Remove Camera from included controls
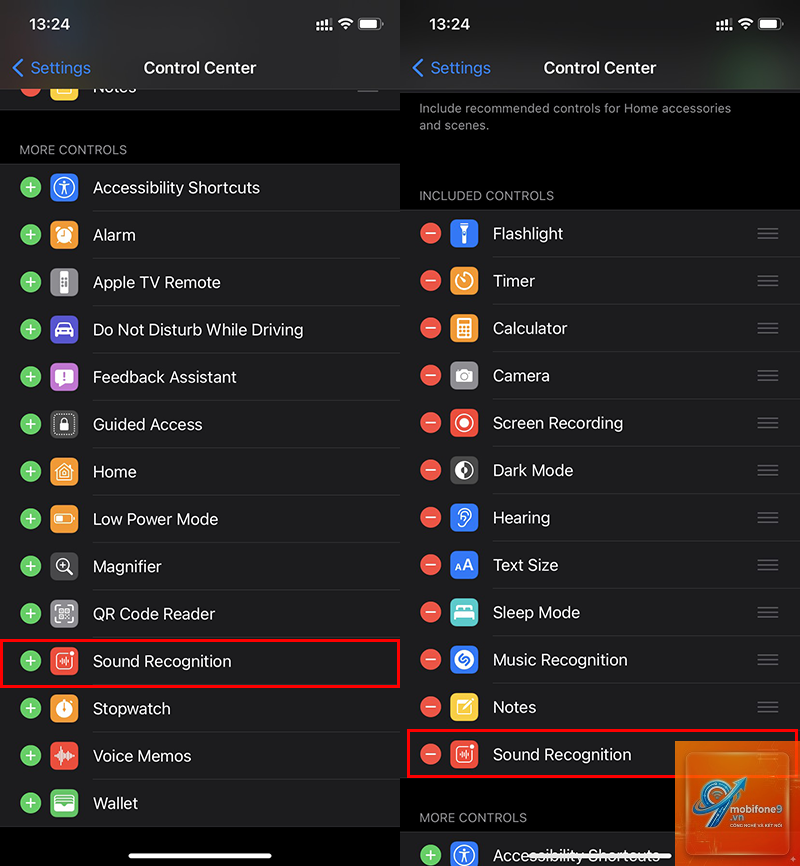 pos(430,376)
